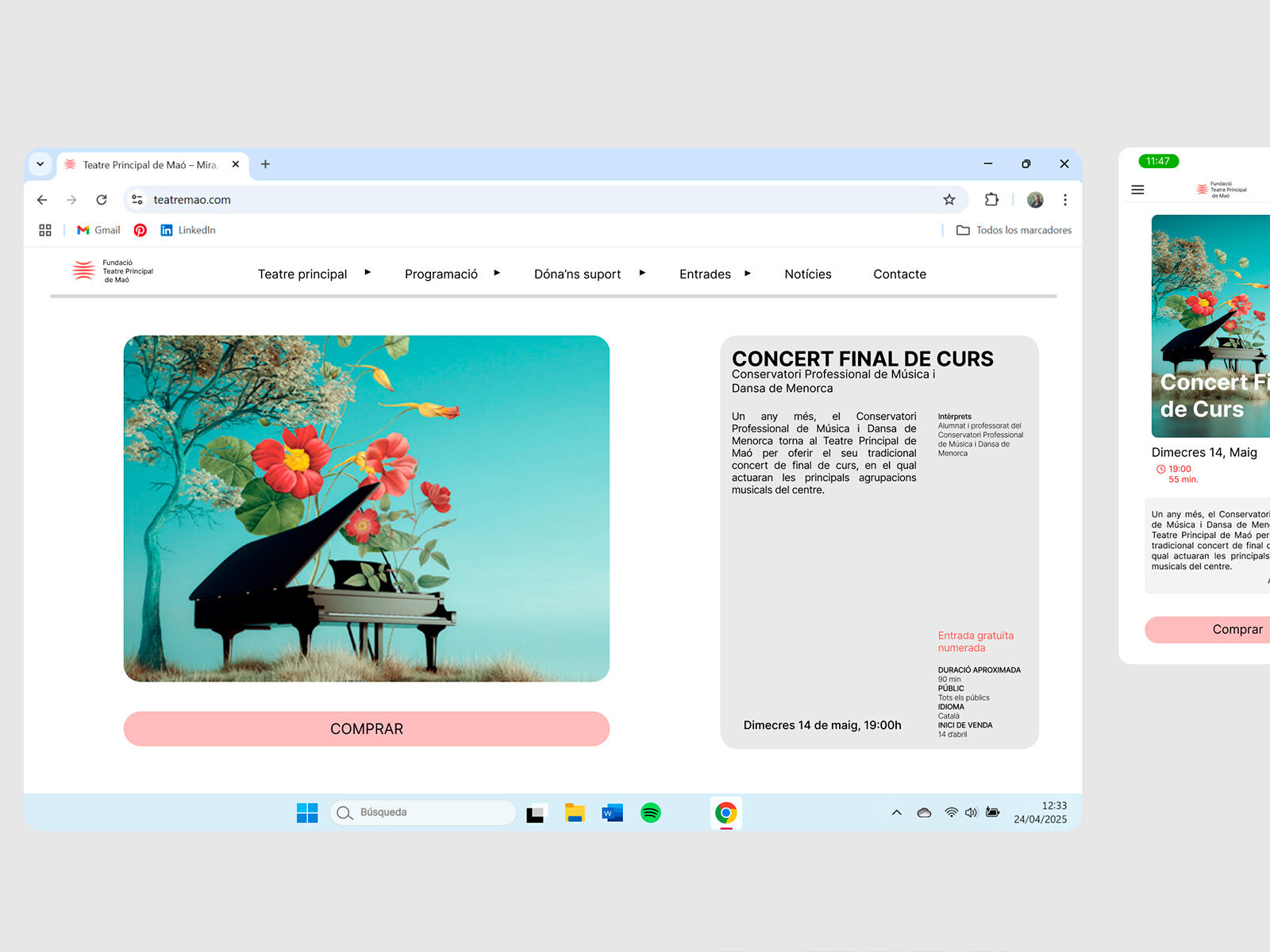
Task: Click the Fundació Teatre Principal logo
Action: click(x=113, y=271)
